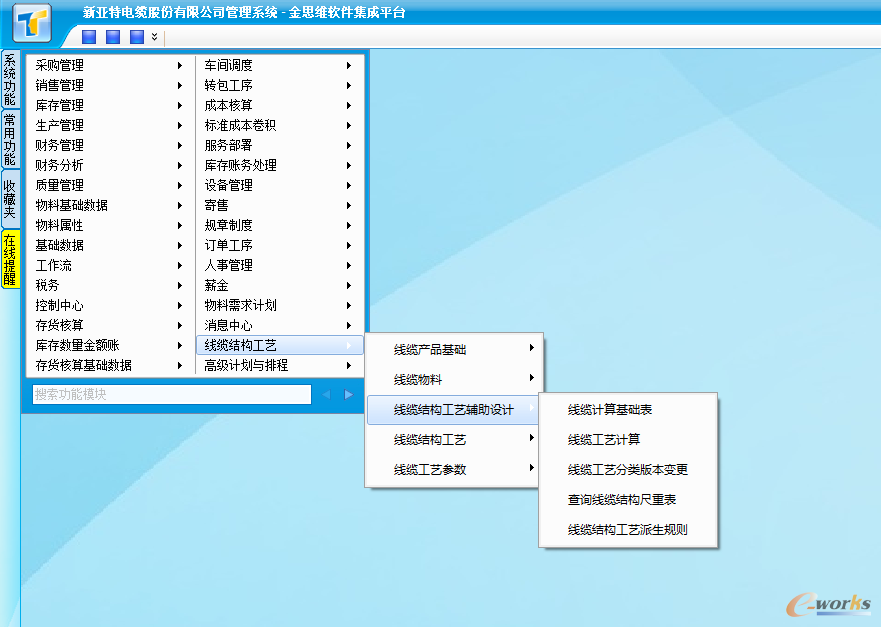Open the 高级计划与排程 menu
The width and height of the screenshot is (881, 627).
280,365
